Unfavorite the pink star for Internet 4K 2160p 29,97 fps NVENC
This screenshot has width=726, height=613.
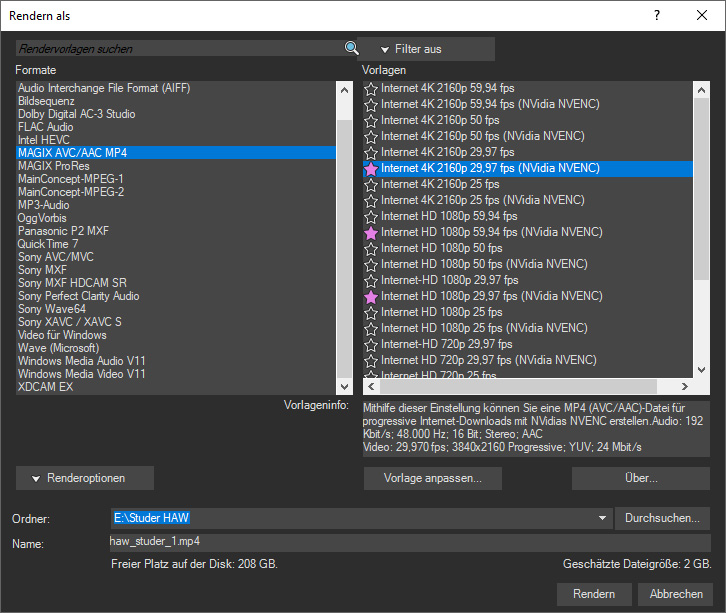(371, 169)
